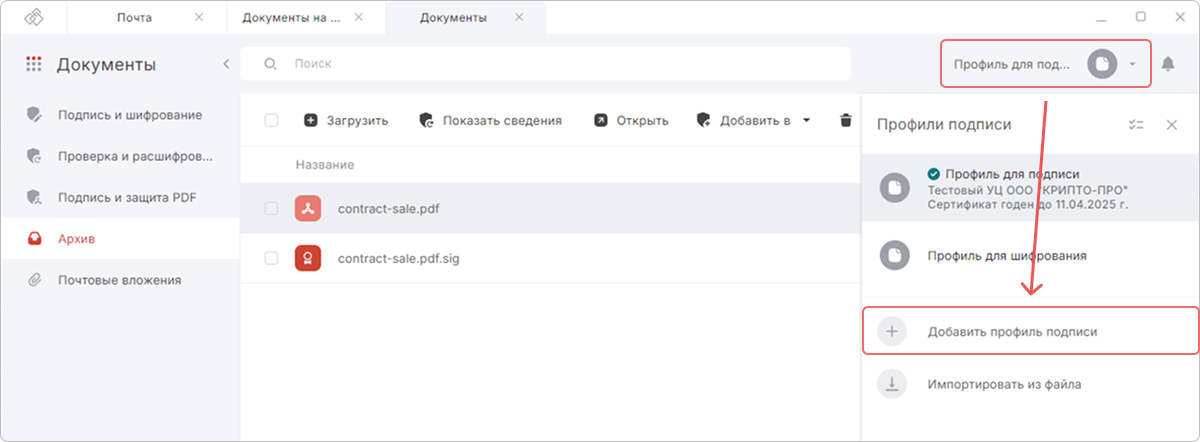Click the profile avatar icon in header

coord(1101,64)
